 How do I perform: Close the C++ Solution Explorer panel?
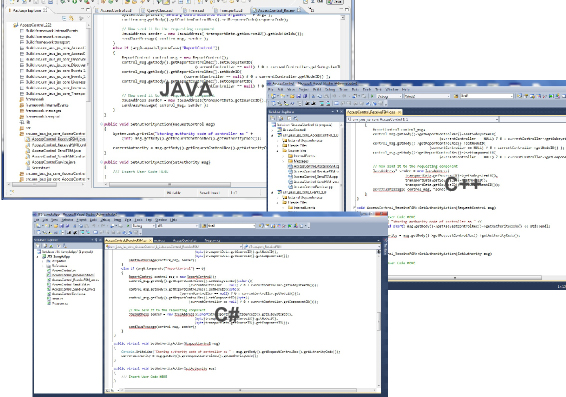(341, 112)
